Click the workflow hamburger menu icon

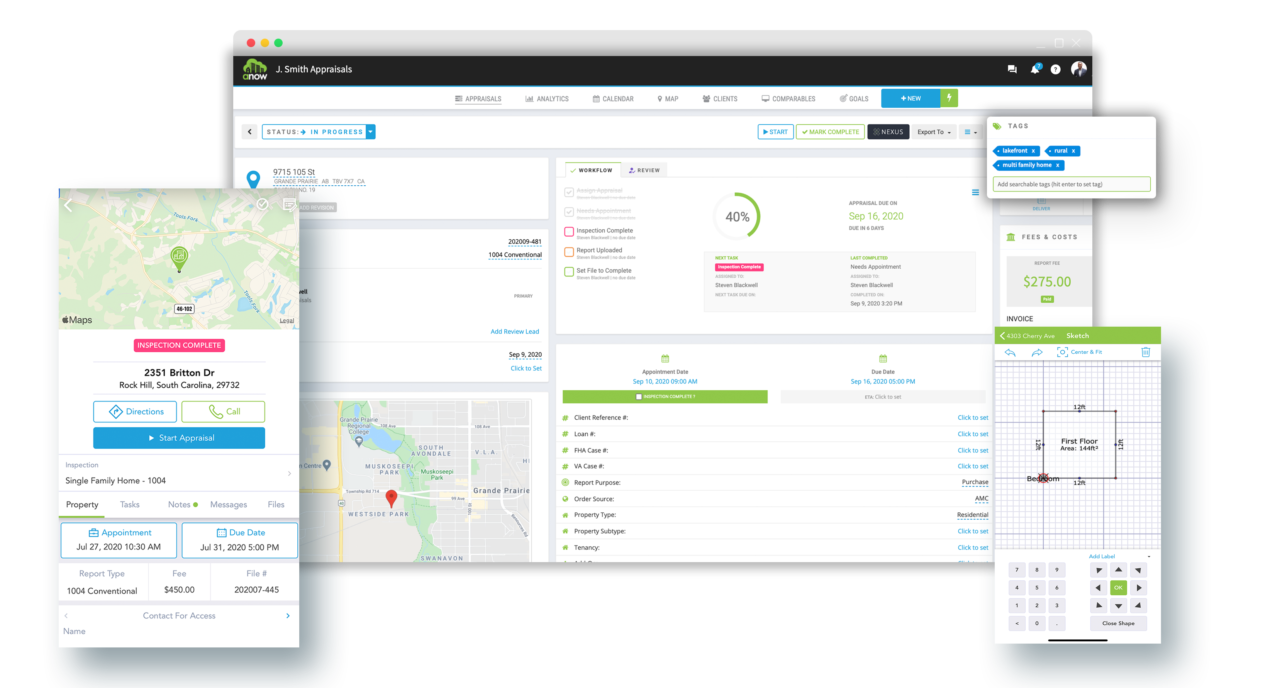976,192
